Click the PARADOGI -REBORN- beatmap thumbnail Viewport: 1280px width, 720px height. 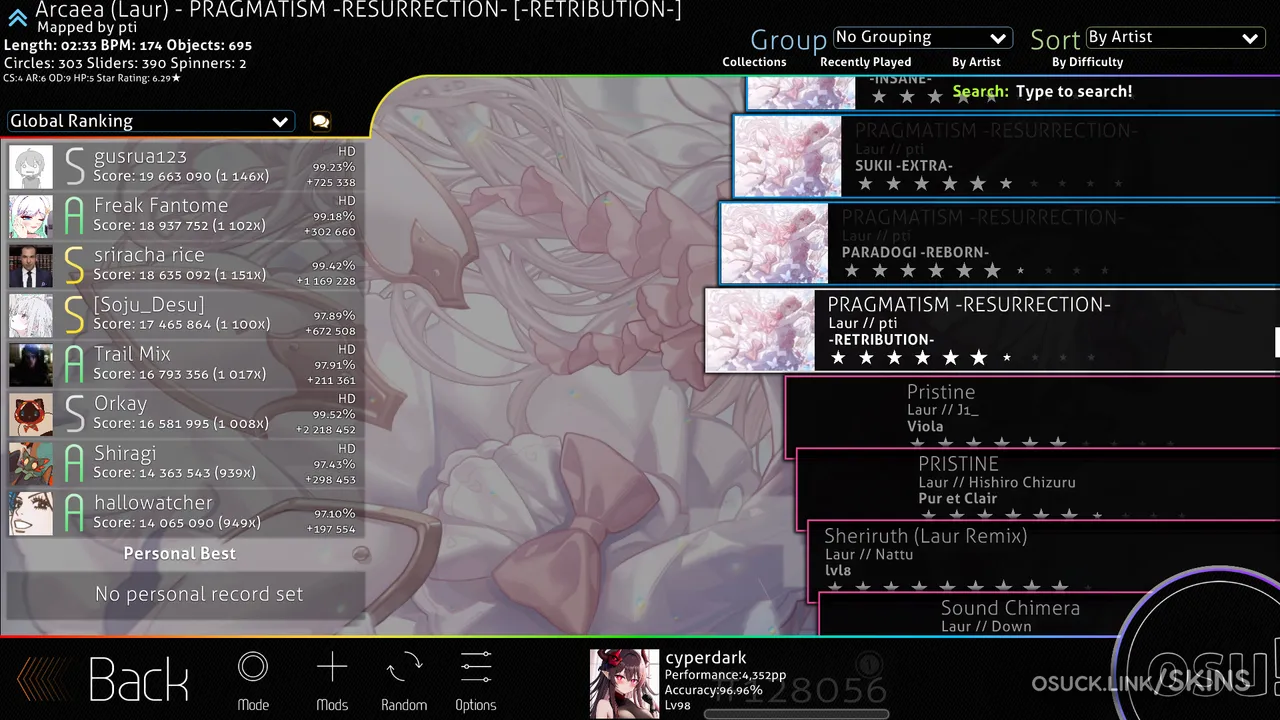[775, 244]
